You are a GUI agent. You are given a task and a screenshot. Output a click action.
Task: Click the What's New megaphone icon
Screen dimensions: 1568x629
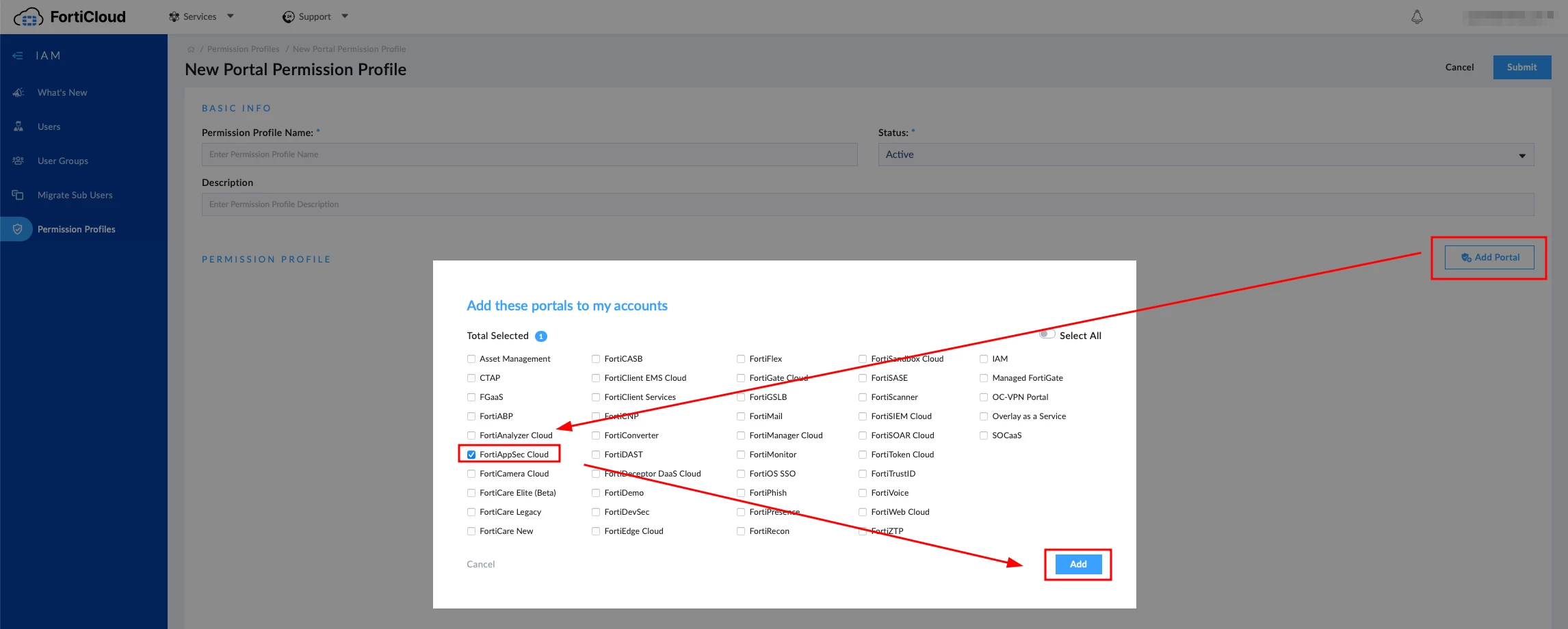pos(18,92)
